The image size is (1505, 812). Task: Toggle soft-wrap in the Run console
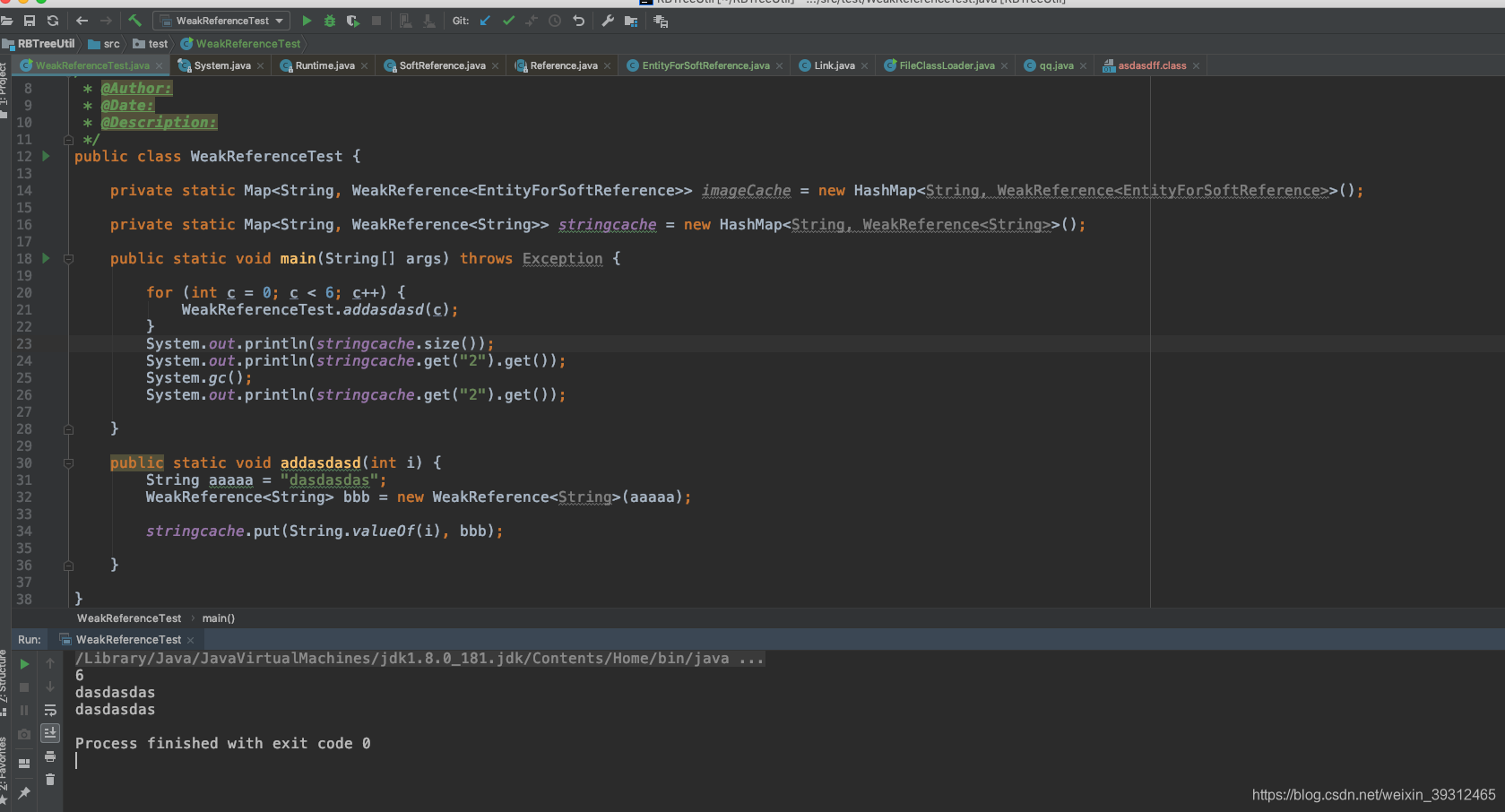(50, 711)
